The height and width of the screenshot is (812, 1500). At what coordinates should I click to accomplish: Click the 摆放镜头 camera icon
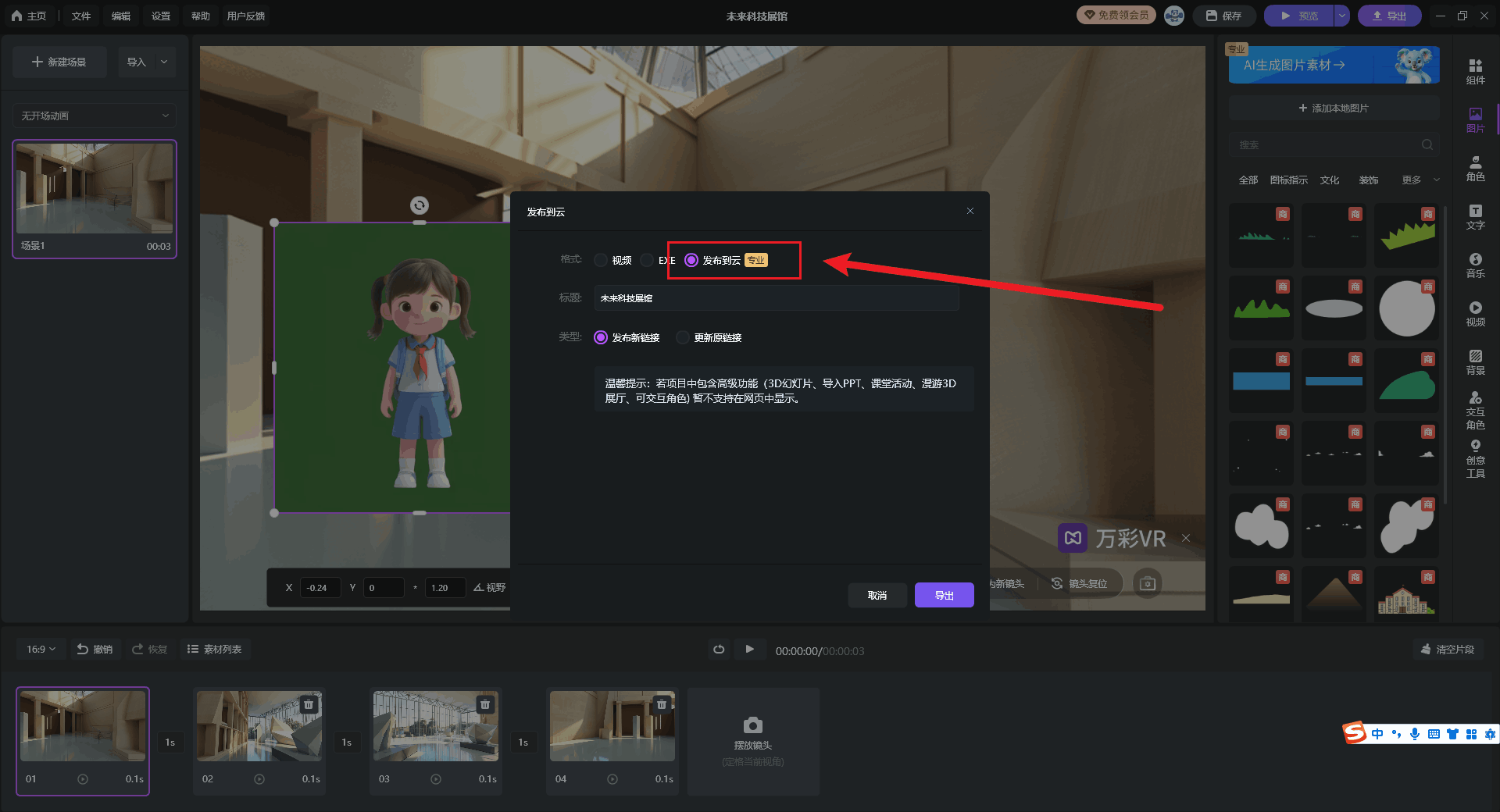752,725
